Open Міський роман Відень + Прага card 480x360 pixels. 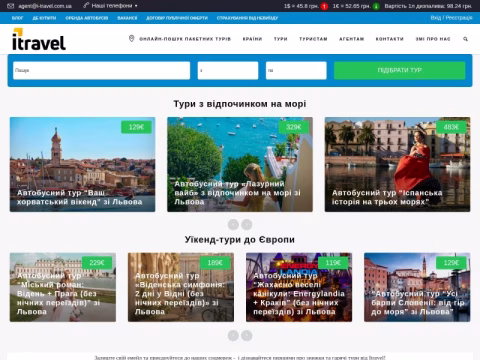pos(63,287)
